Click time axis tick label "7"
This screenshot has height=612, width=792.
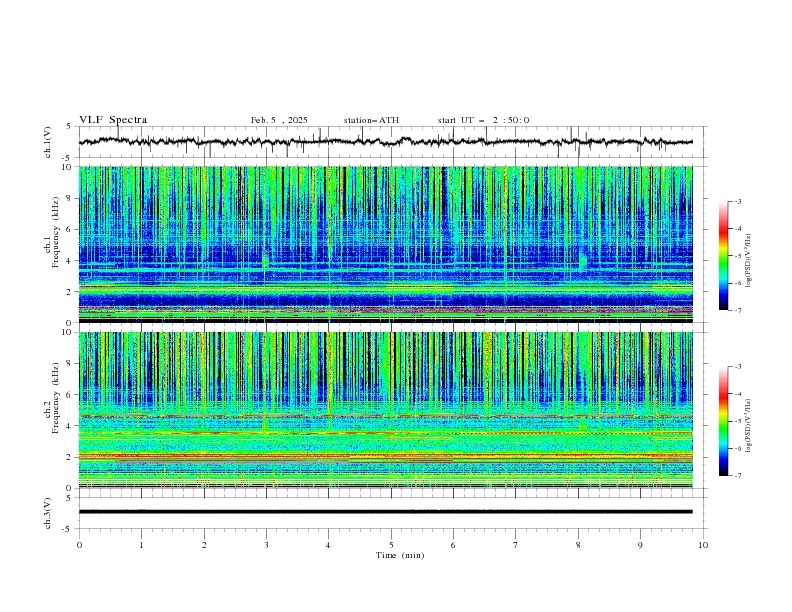[516, 545]
